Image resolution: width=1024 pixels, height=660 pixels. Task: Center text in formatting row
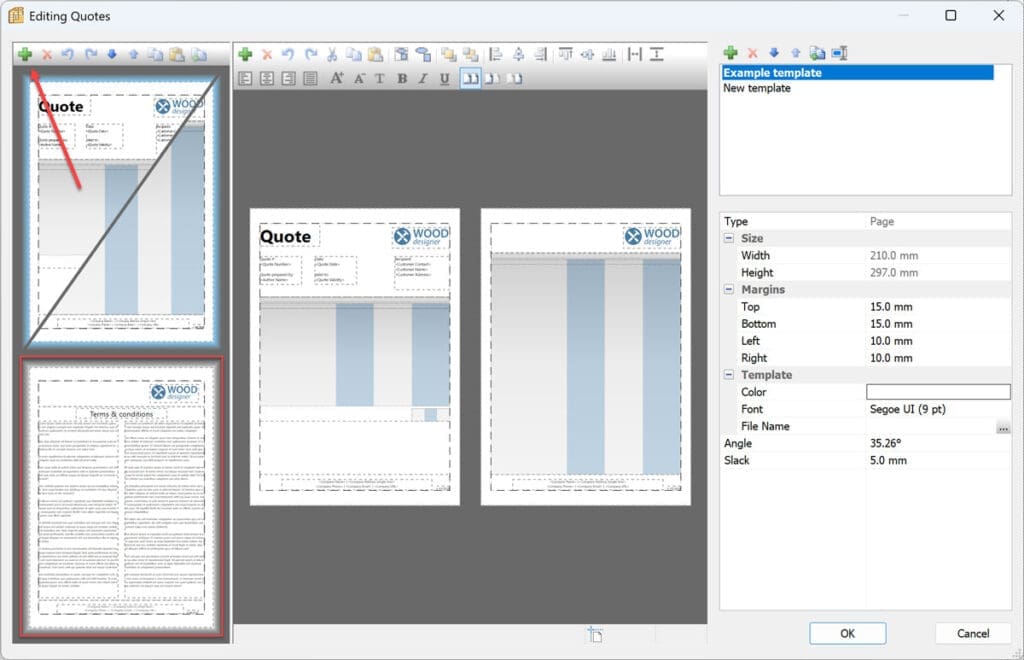267,79
